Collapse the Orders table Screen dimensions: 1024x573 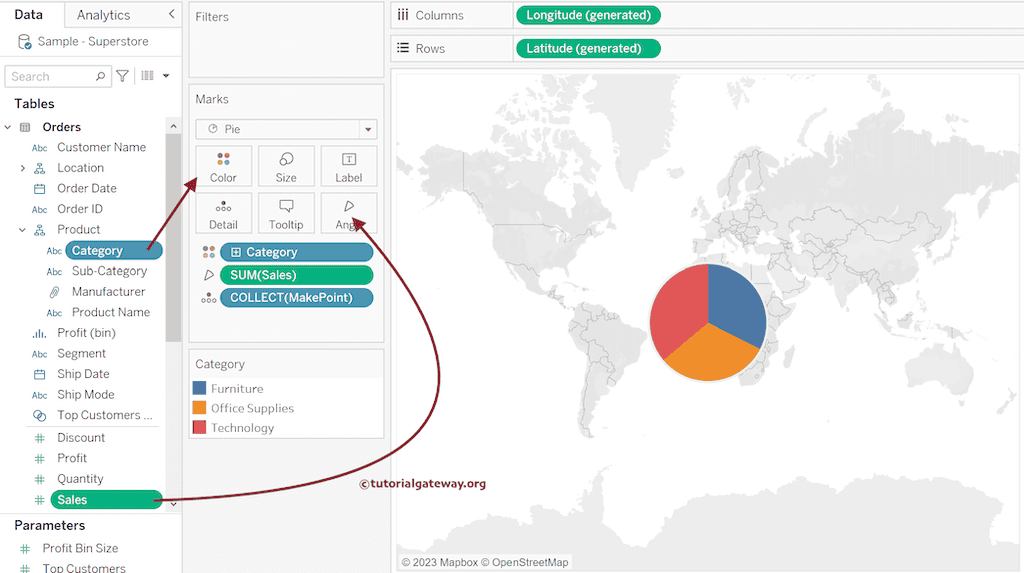pyautogui.click(x=8, y=127)
